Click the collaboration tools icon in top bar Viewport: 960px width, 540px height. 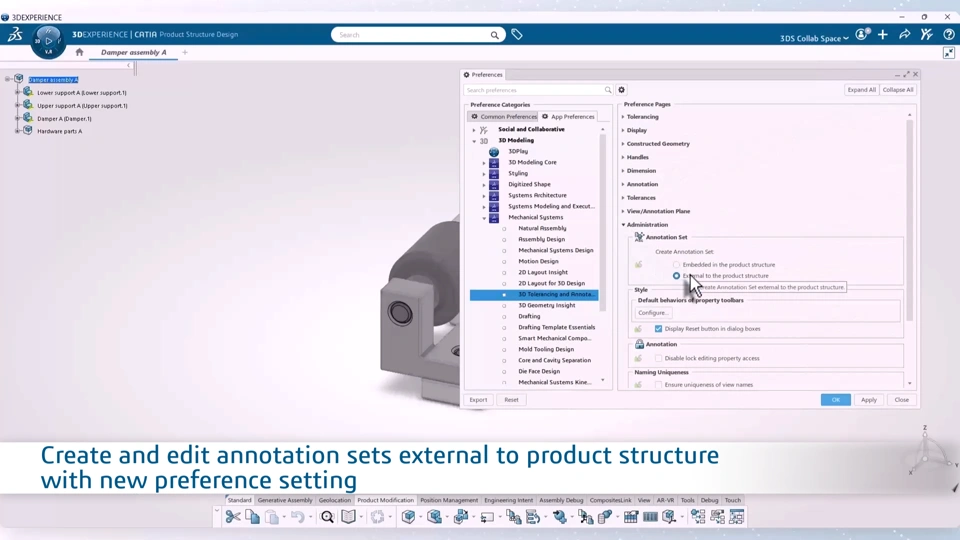926,34
